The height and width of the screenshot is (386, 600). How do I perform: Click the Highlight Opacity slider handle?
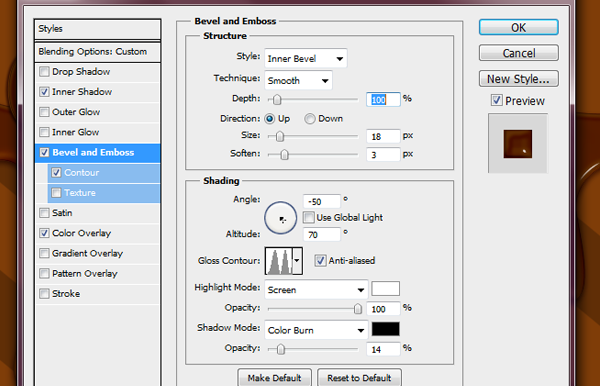[x=357, y=308]
